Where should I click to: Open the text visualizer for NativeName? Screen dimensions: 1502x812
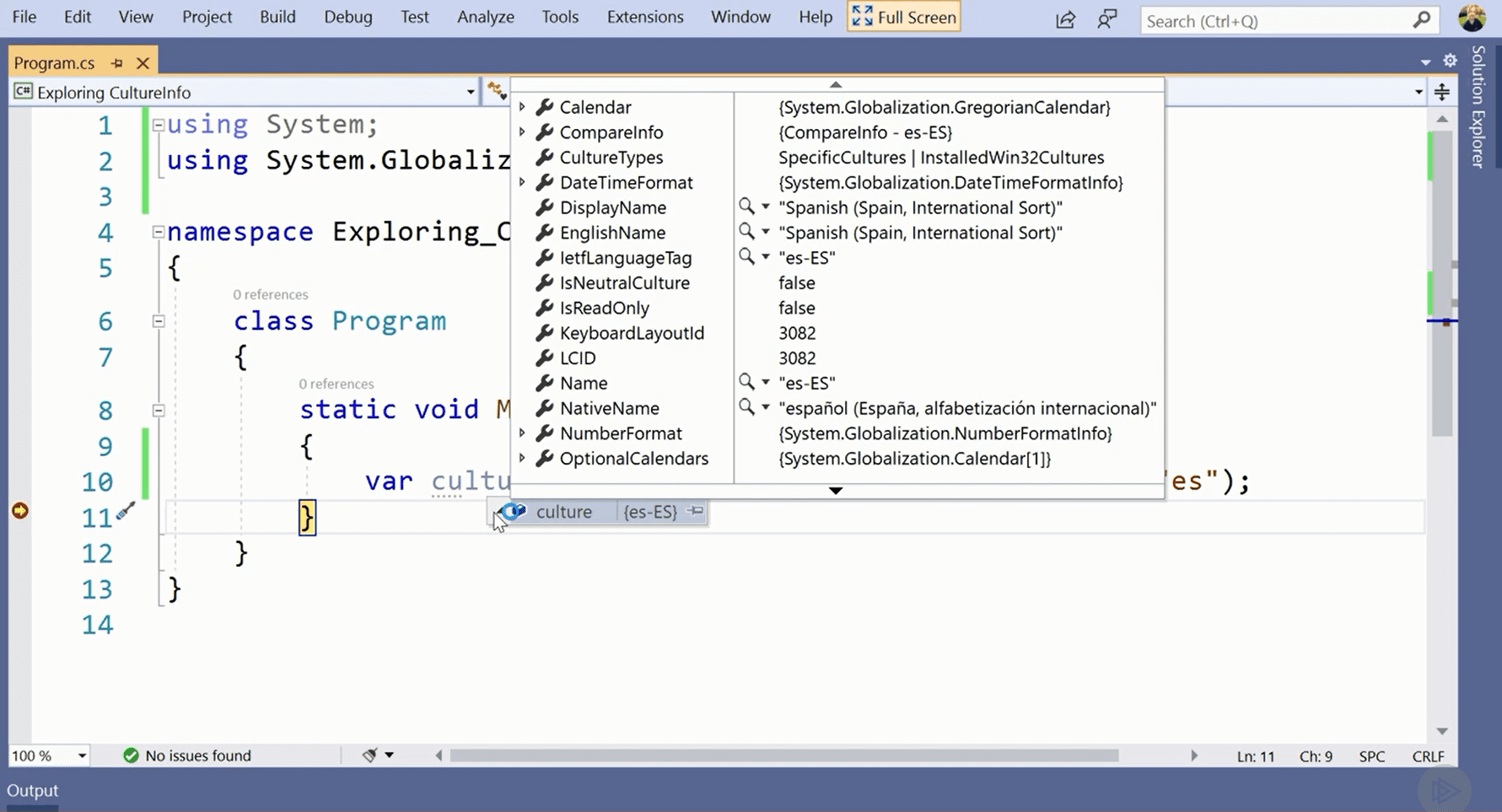(x=746, y=407)
